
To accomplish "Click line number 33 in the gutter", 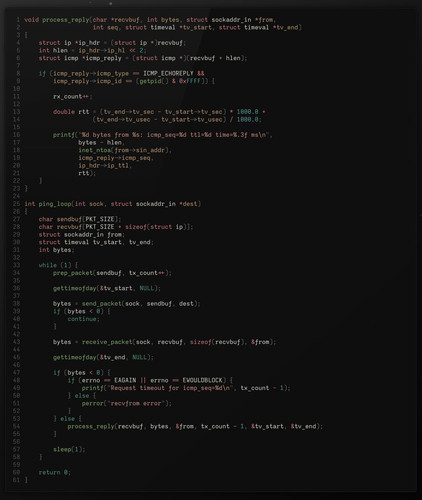I will [17, 265].
